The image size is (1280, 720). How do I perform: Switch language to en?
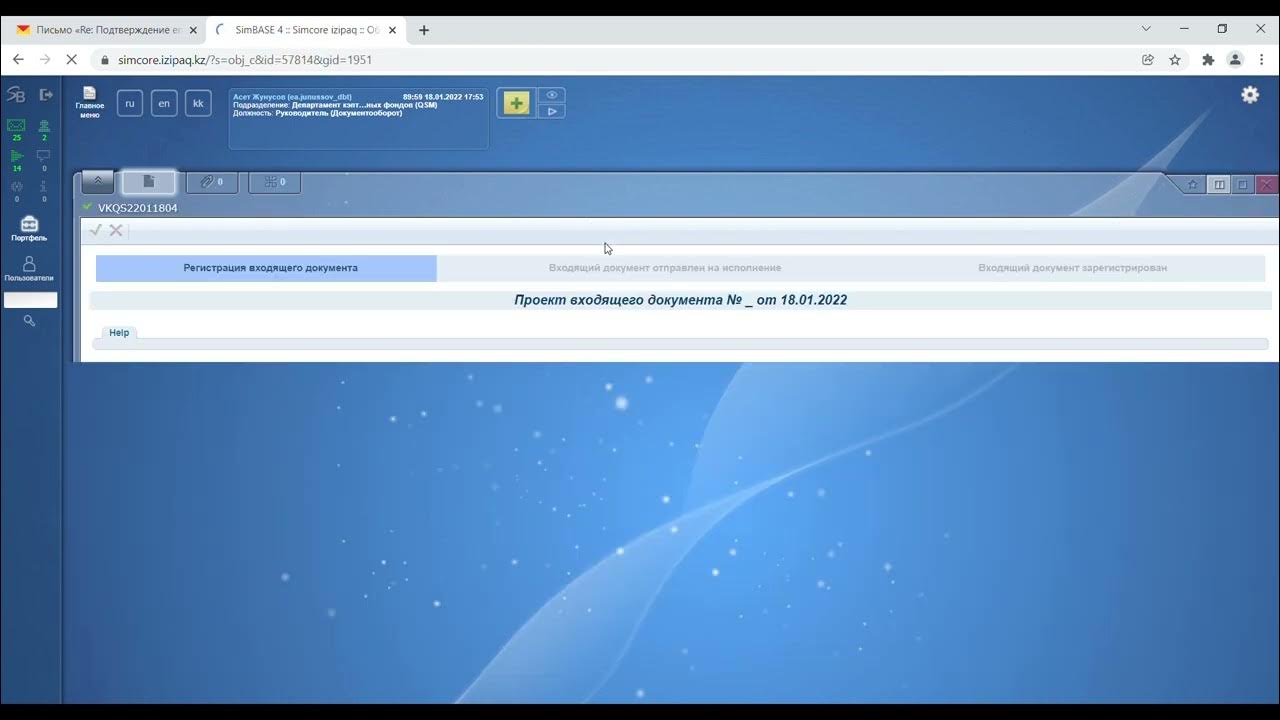[x=164, y=103]
